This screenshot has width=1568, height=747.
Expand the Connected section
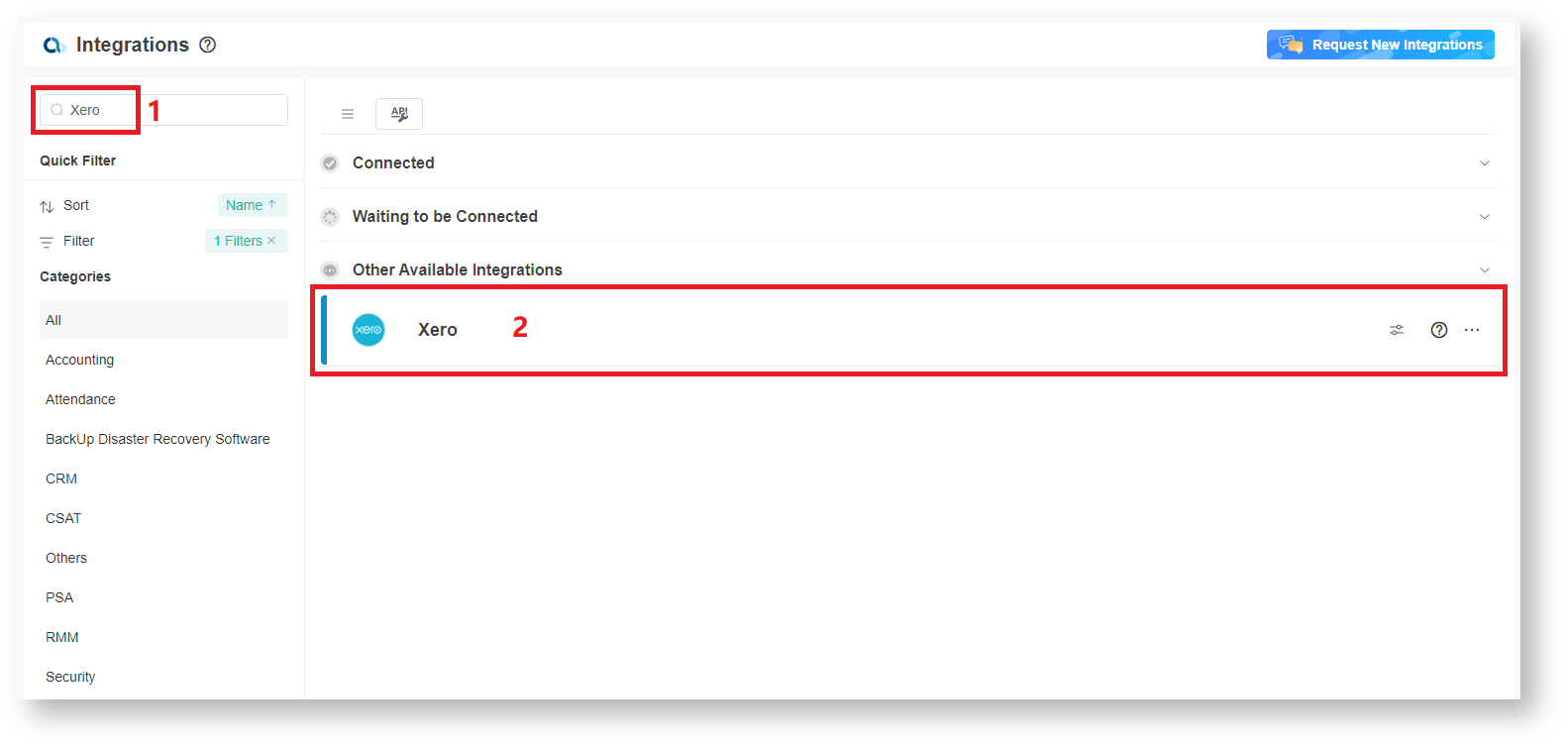(x=1484, y=162)
